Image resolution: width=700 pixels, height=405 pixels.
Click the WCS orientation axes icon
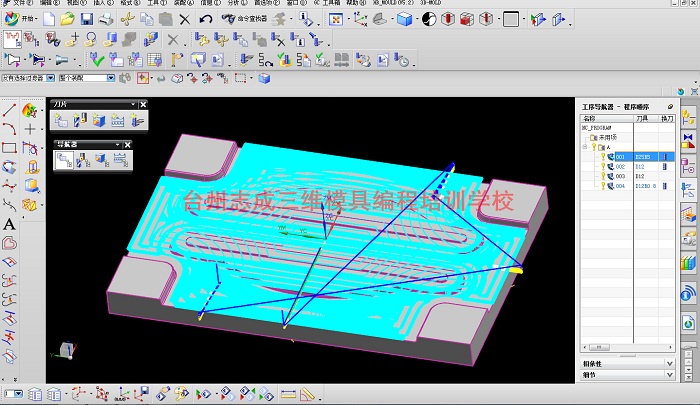click(x=360, y=19)
